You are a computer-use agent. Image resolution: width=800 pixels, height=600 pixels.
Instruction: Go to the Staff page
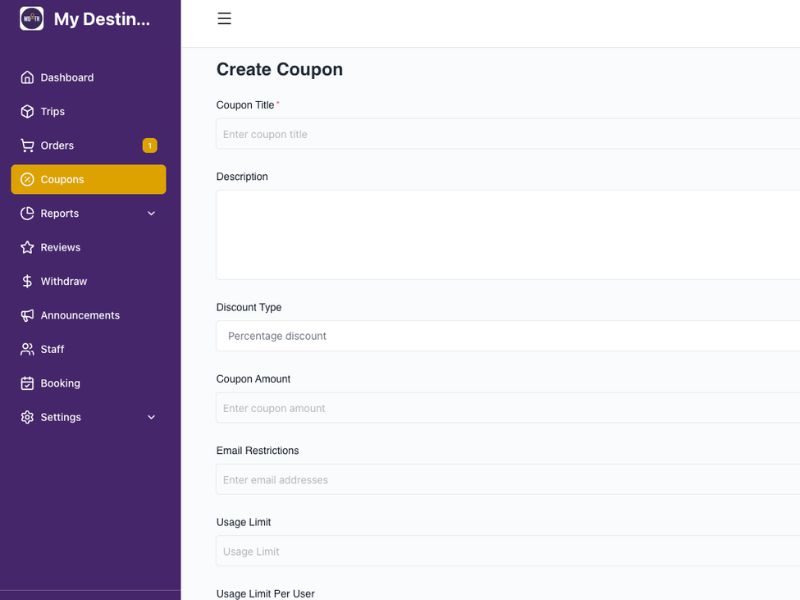point(88,349)
